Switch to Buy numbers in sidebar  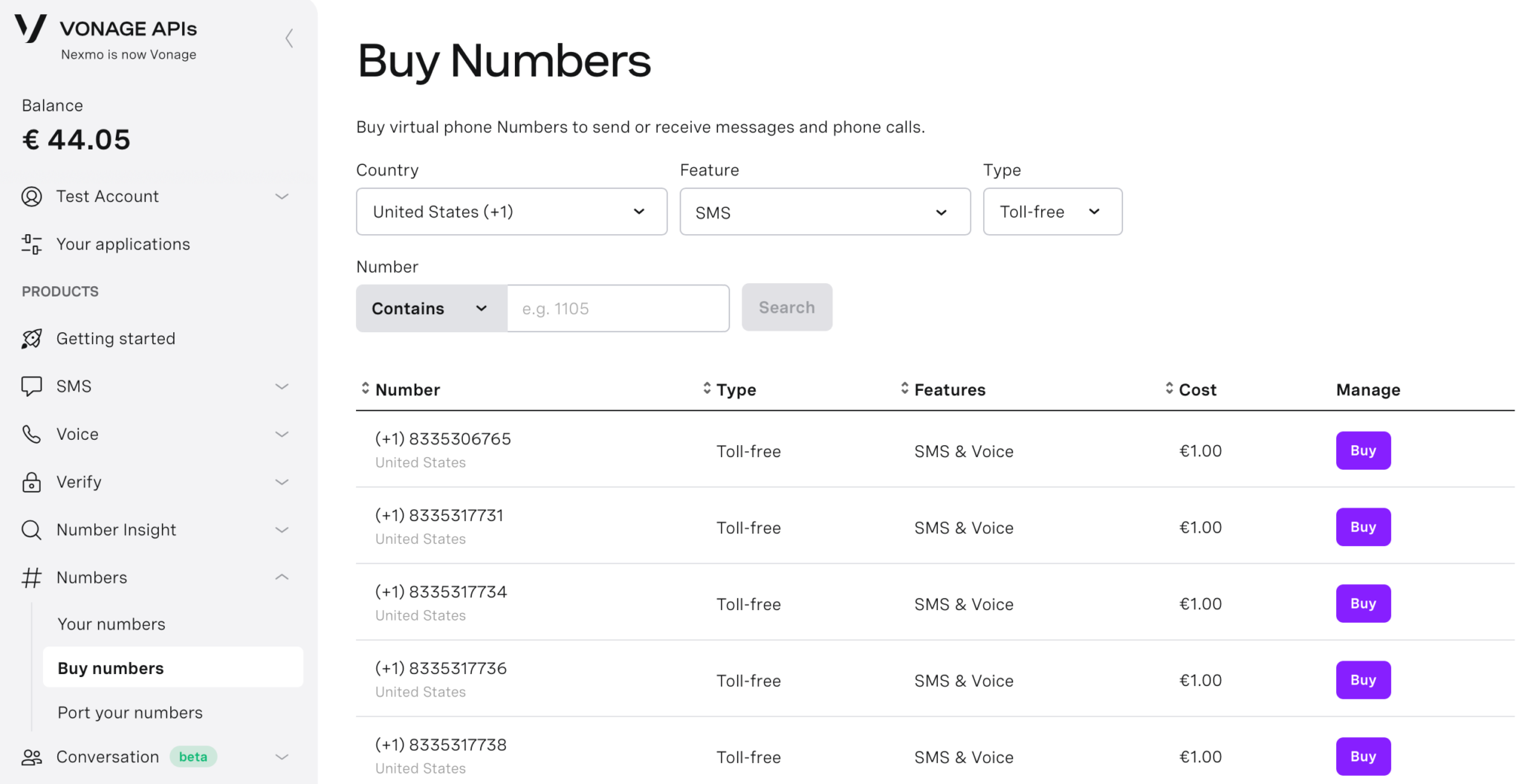[111, 667]
